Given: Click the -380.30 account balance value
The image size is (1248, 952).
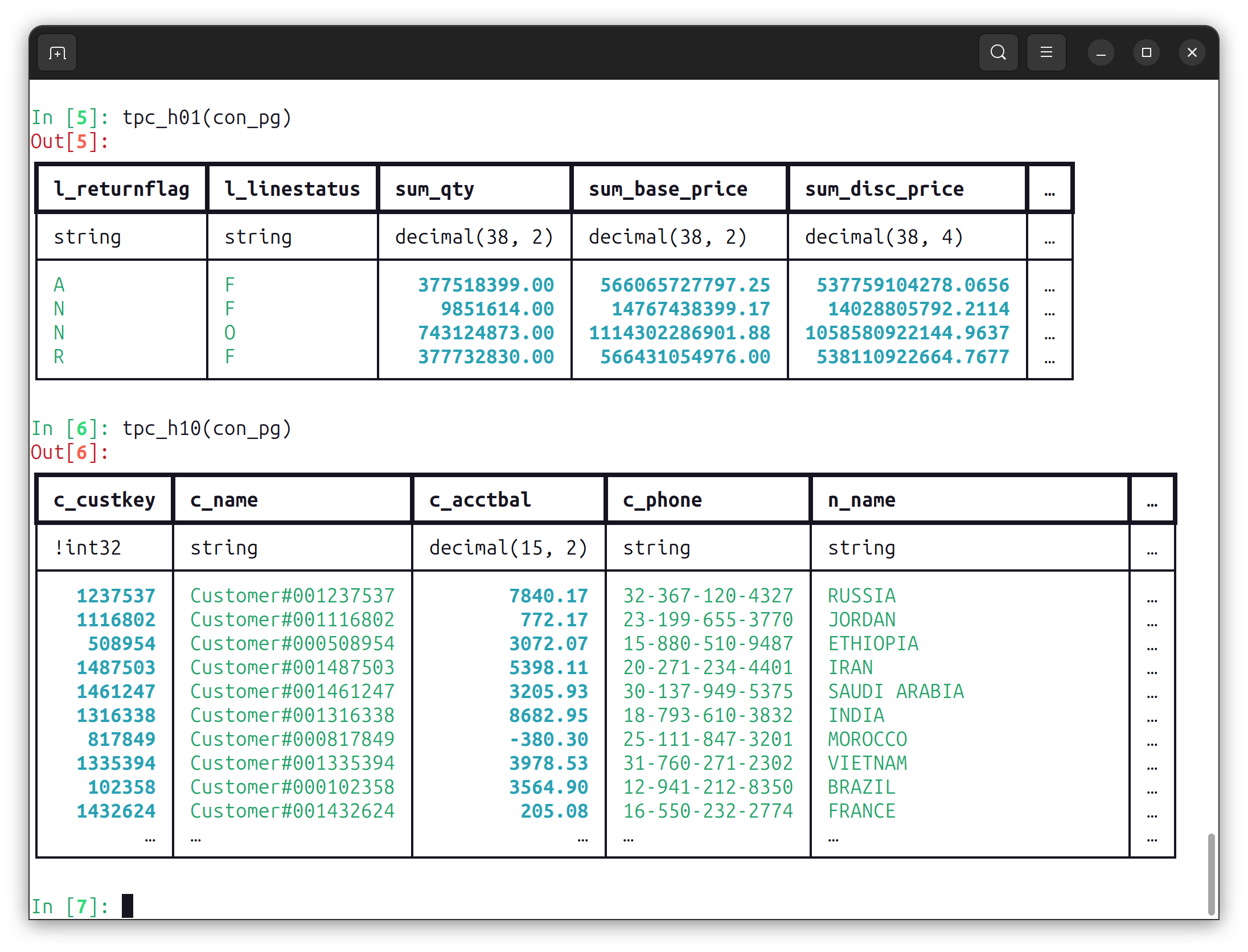Looking at the screenshot, I should 548,739.
